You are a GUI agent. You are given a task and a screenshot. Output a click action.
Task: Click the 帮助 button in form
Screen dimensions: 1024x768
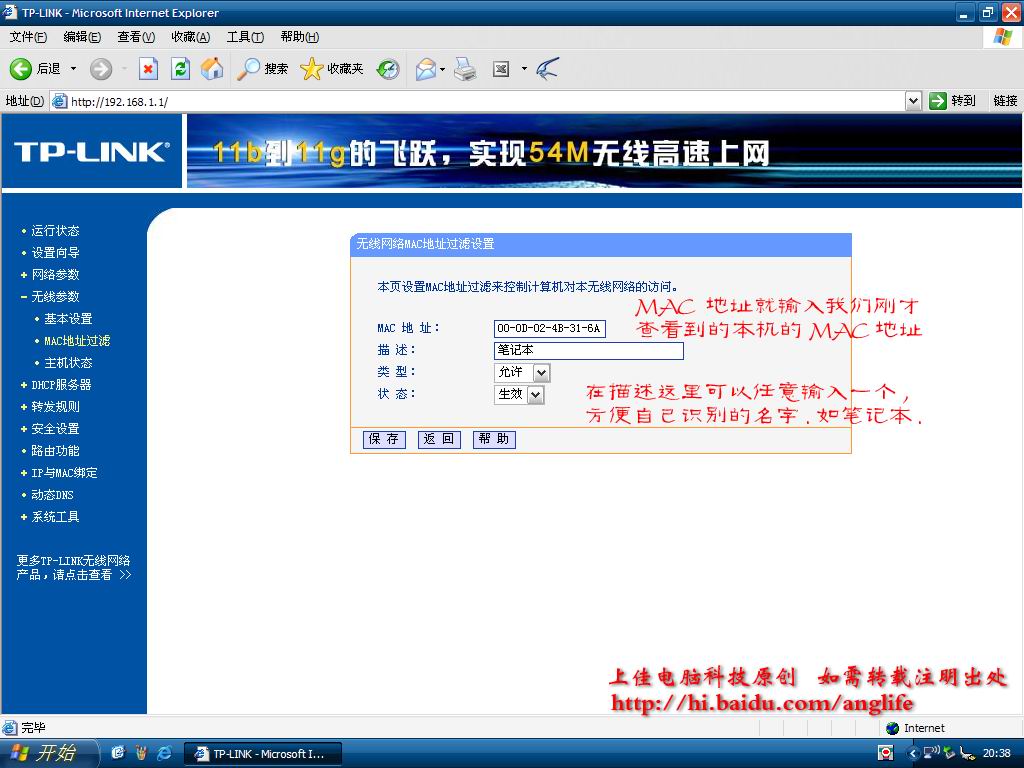(494, 440)
